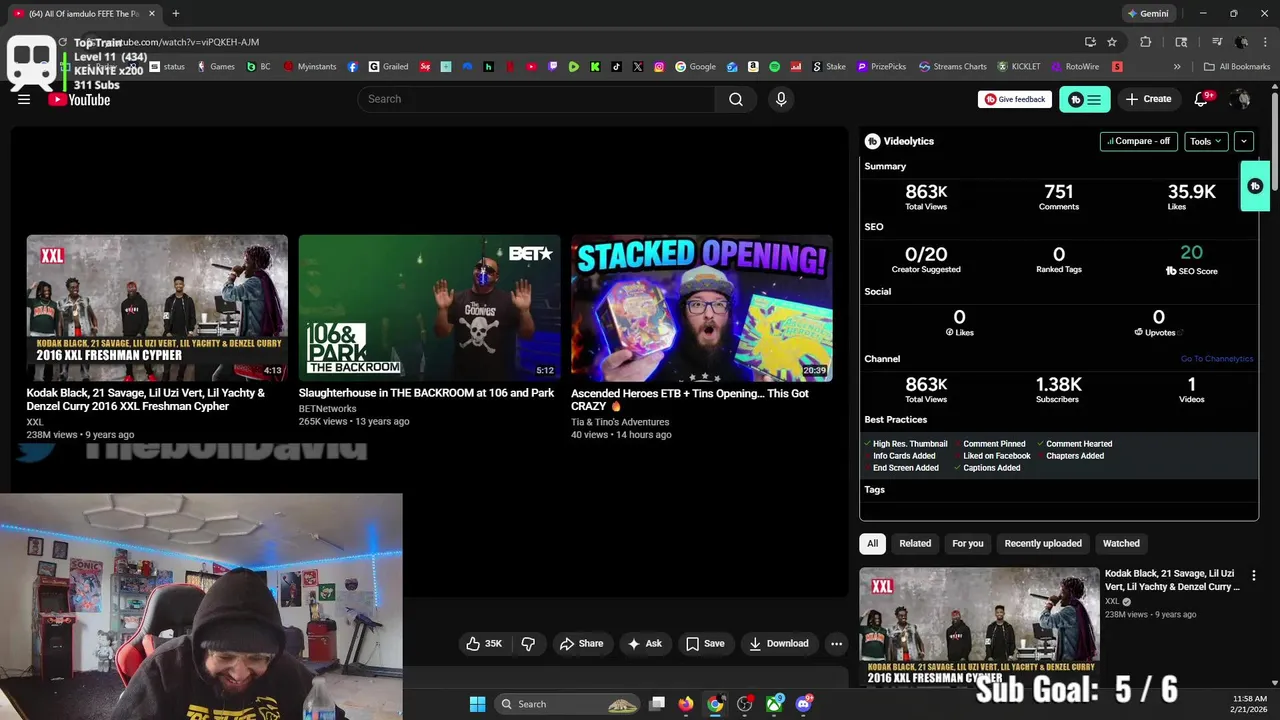
Task: Open RotoWire bookmark
Action: pyautogui.click(x=1075, y=67)
